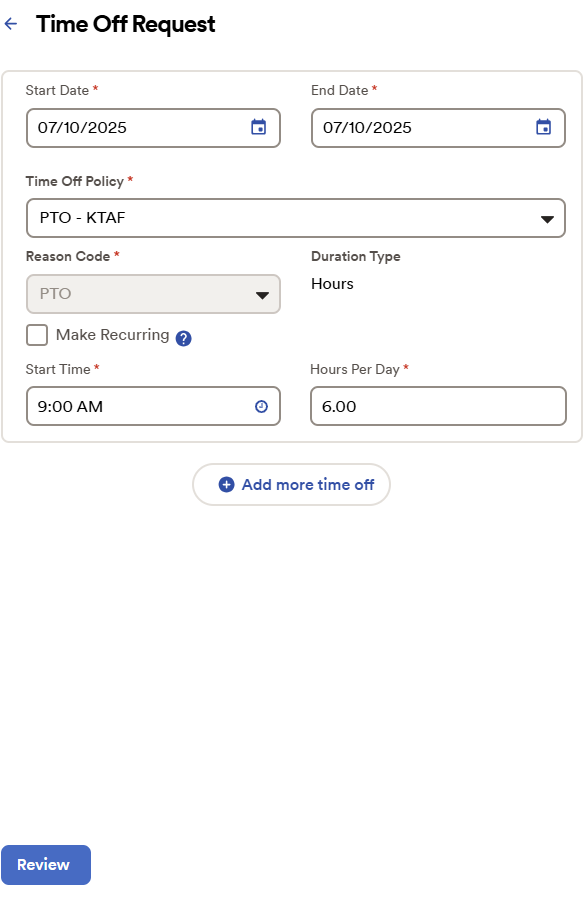Image resolution: width=584 pixels, height=898 pixels.
Task: Focus the Start Date input field
Action: pos(153,128)
